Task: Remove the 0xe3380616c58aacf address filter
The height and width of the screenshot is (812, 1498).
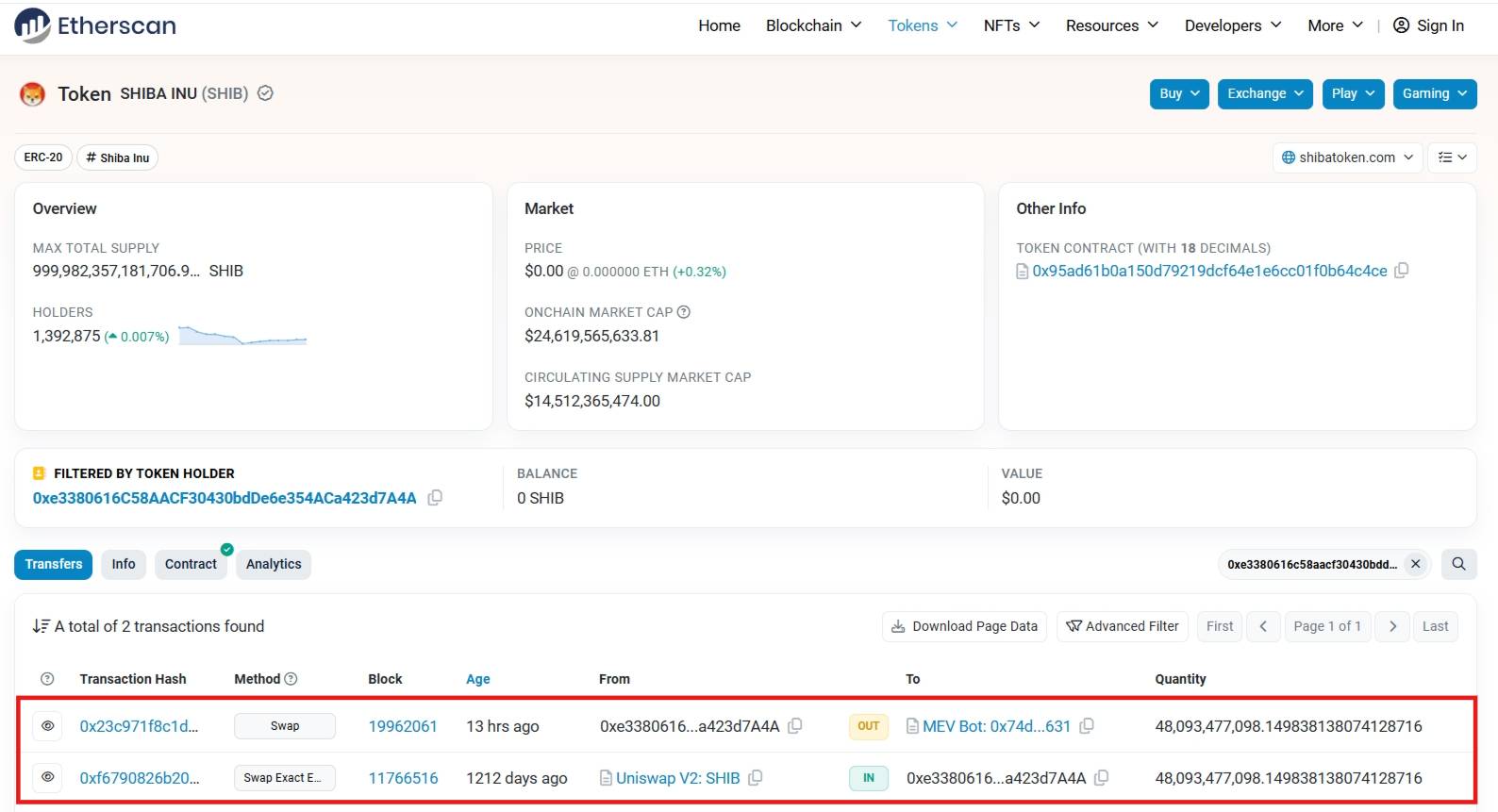Action: coord(1415,564)
